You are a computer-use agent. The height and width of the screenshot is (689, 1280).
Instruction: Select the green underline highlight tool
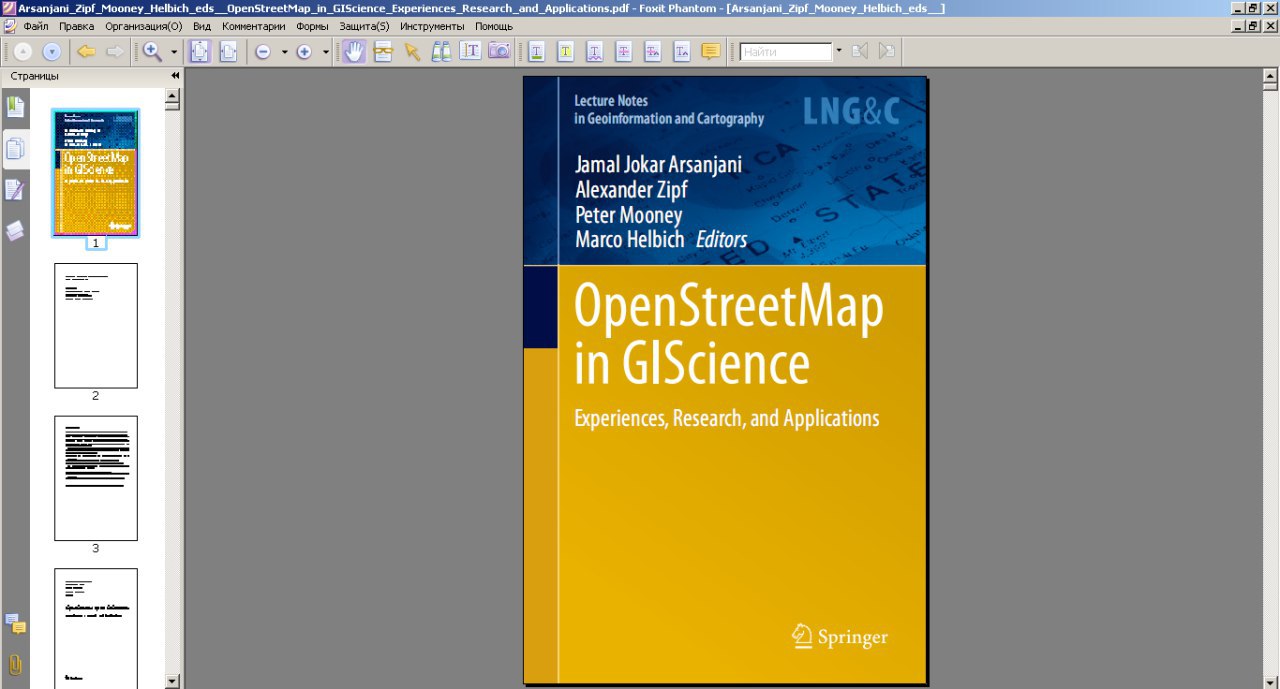tap(537, 52)
